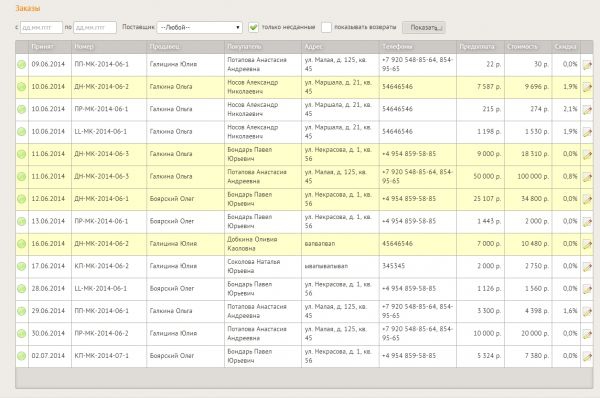Image resolution: width=600 pixels, height=398 pixels.
Task: Click the Показать button
Action: pyautogui.click(x=424, y=28)
